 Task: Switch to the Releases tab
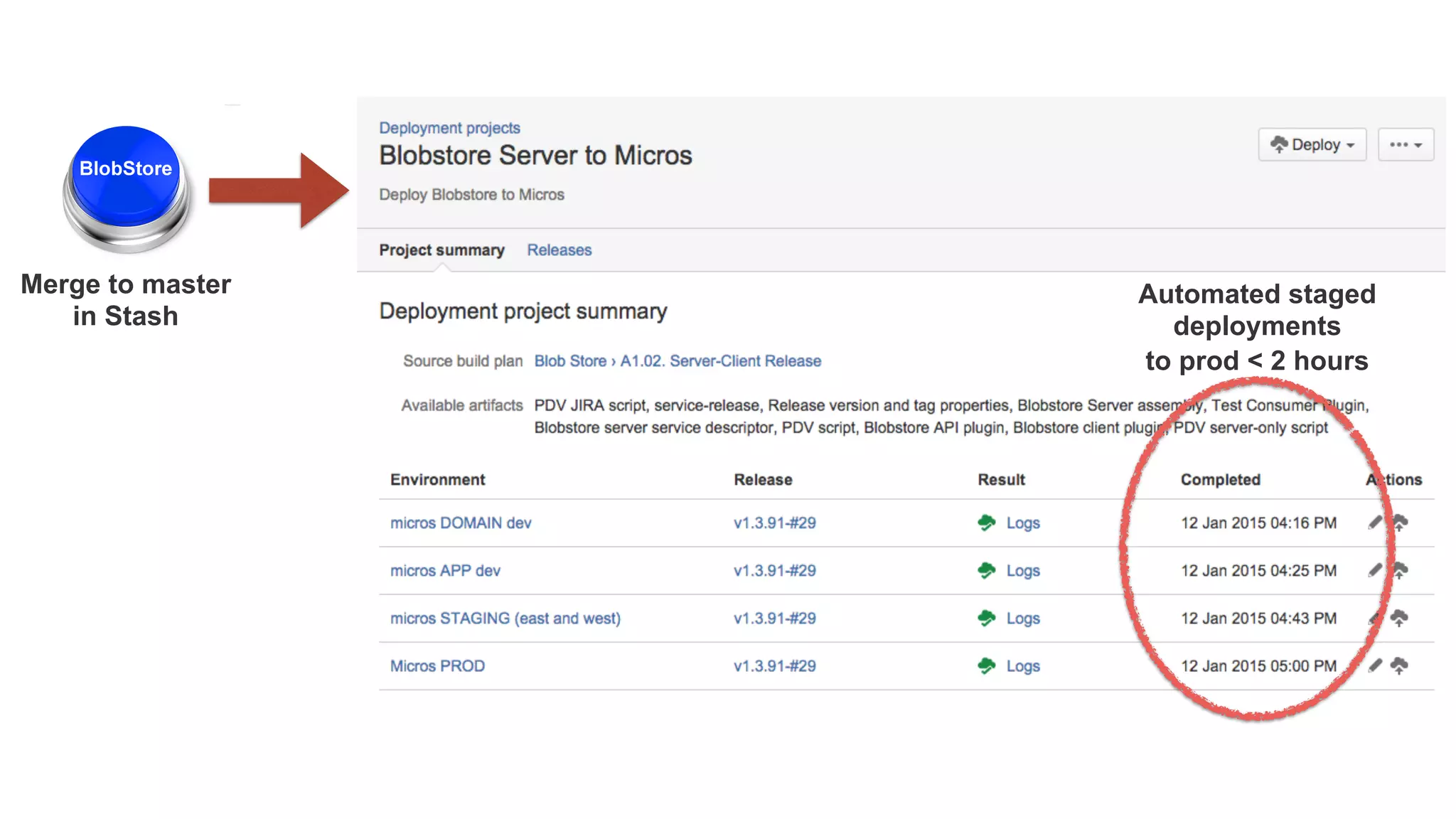click(x=559, y=250)
